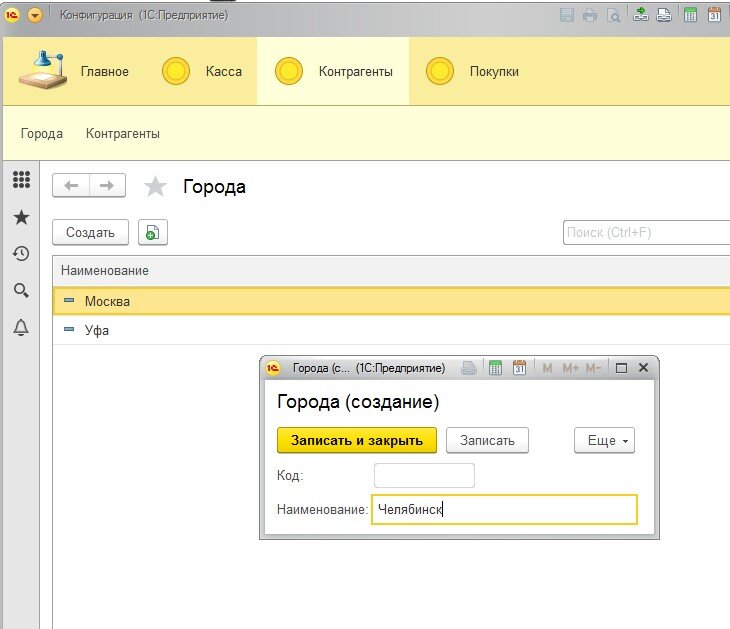
Task: Open the History clock icon in the sidebar
Action: click(x=21, y=253)
